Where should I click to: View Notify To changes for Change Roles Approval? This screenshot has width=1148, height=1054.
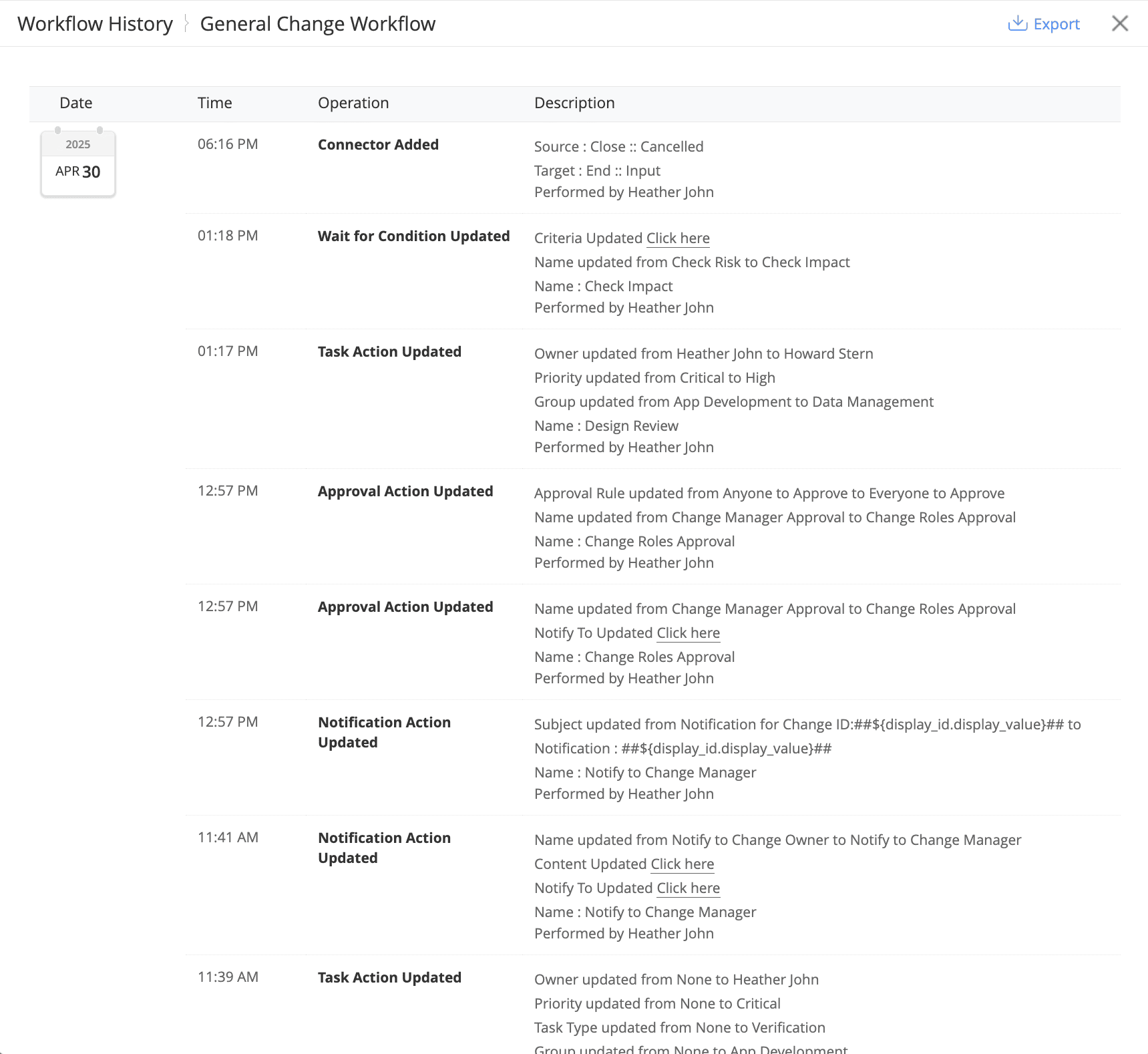[687, 633]
